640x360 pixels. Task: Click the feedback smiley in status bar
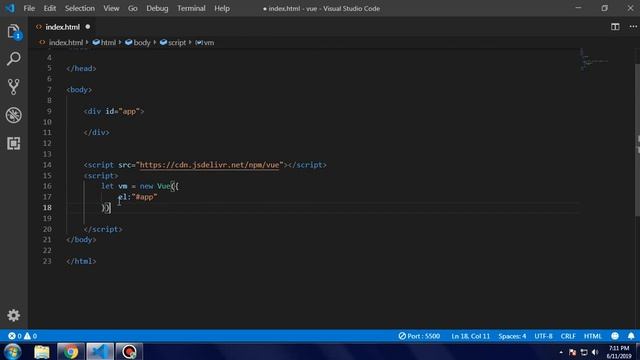(615, 336)
